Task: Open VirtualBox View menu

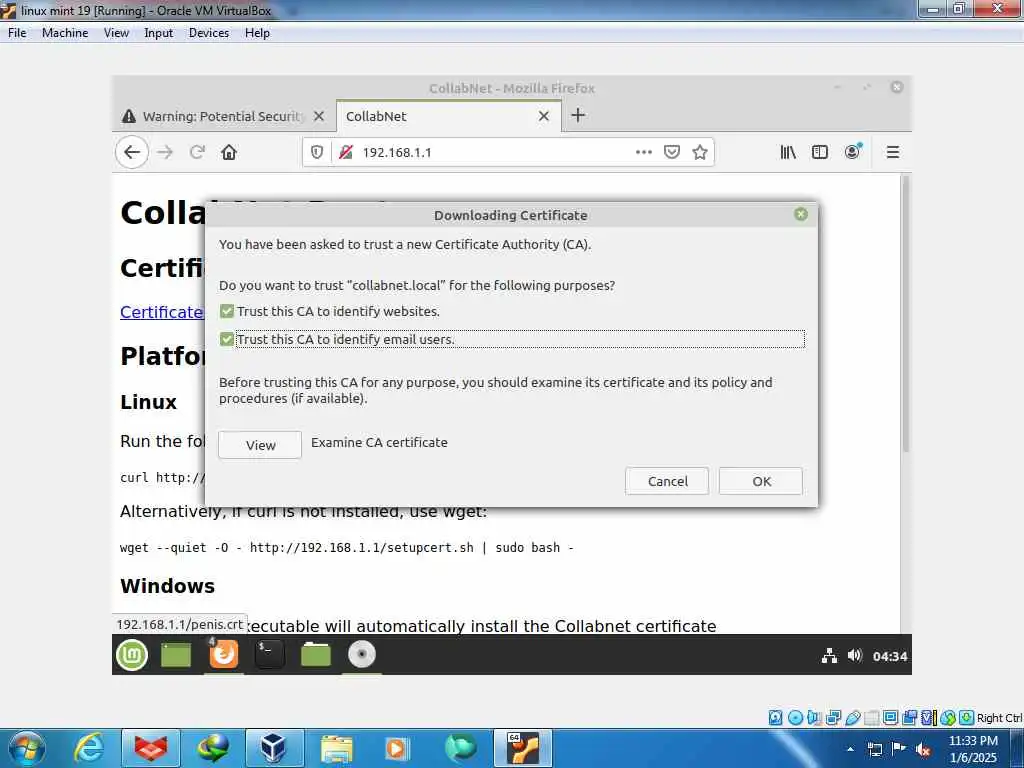Action: point(116,33)
